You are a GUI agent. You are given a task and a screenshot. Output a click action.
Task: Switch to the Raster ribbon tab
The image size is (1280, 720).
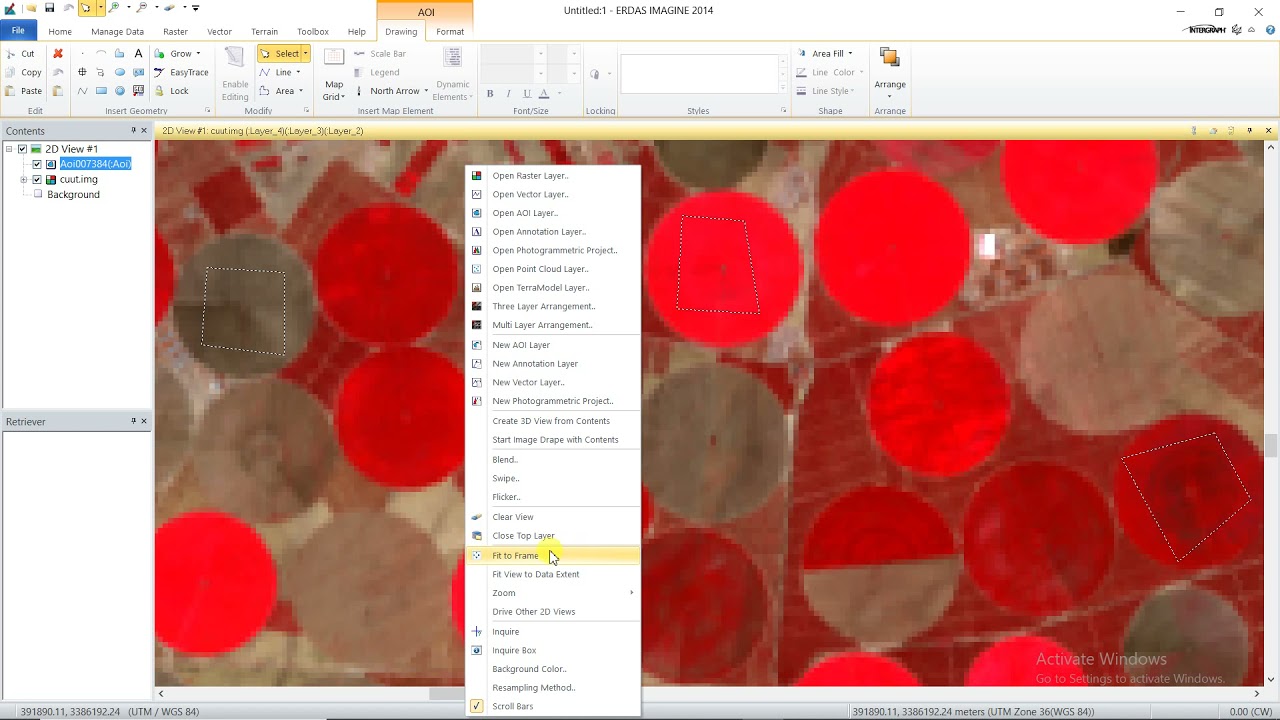coord(175,31)
